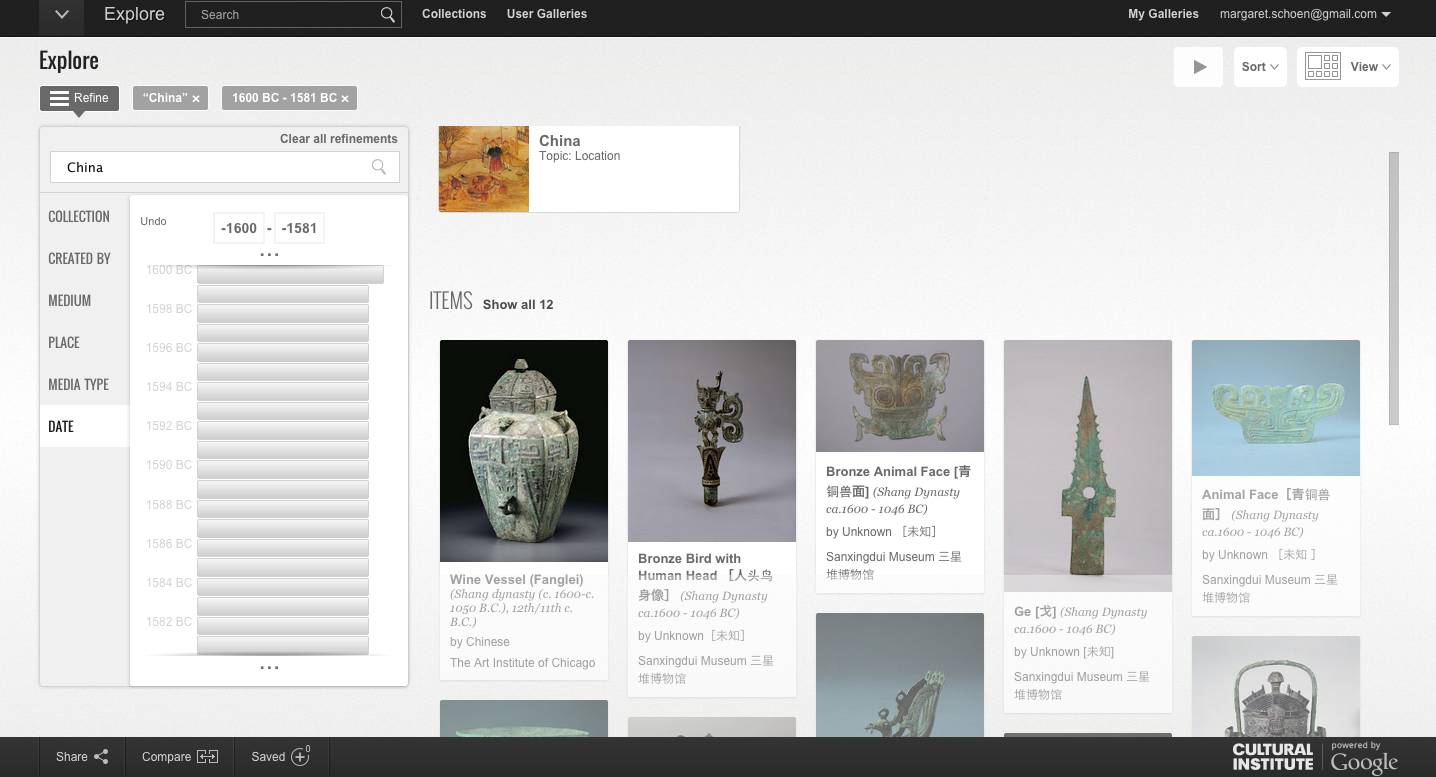Screen dimensions: 1436x777
Task: Click the Cultural Institute logo
Action: [x=1273, y=757]
